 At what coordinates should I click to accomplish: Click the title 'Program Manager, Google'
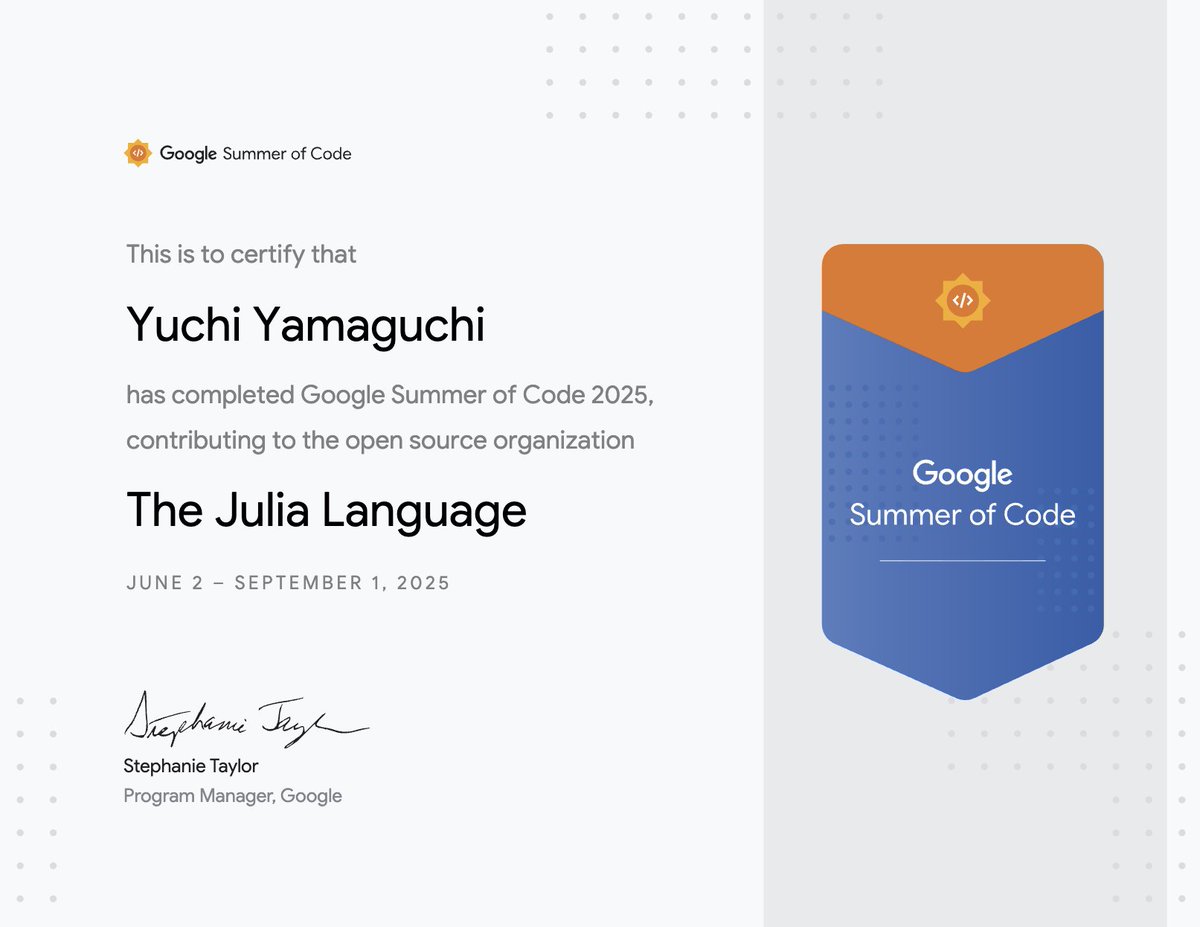pos(233,796)
